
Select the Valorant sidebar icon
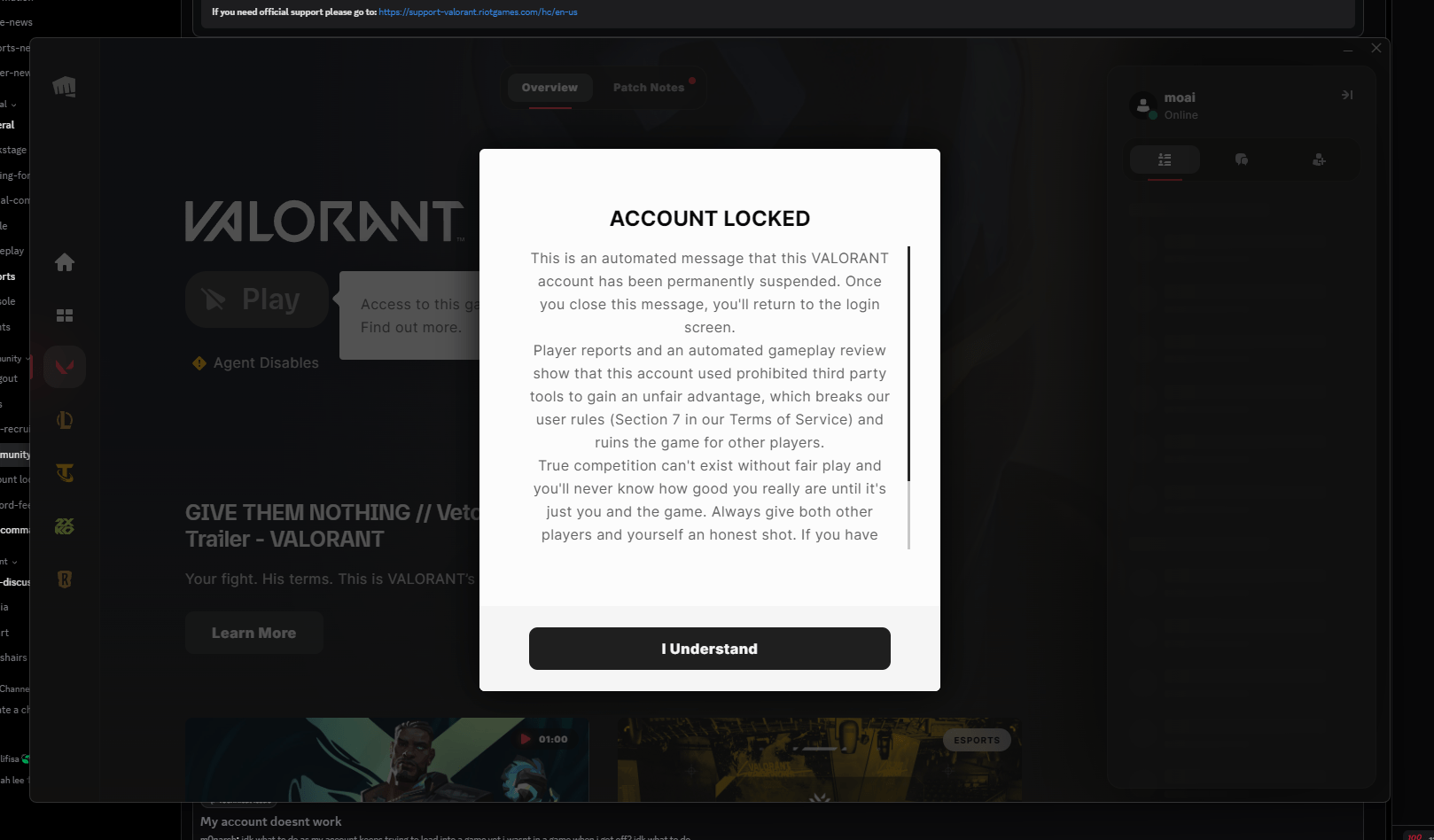pos(64,366)
